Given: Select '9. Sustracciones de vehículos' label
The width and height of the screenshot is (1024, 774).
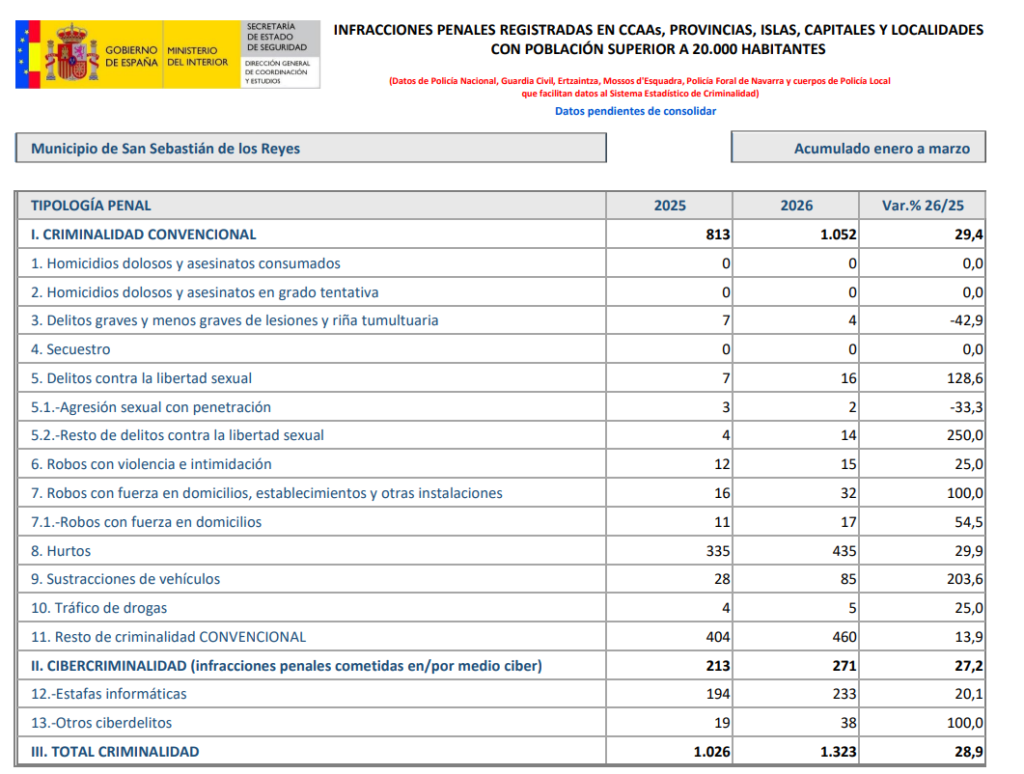Looking at the screenshot, I should coord(125,579).
